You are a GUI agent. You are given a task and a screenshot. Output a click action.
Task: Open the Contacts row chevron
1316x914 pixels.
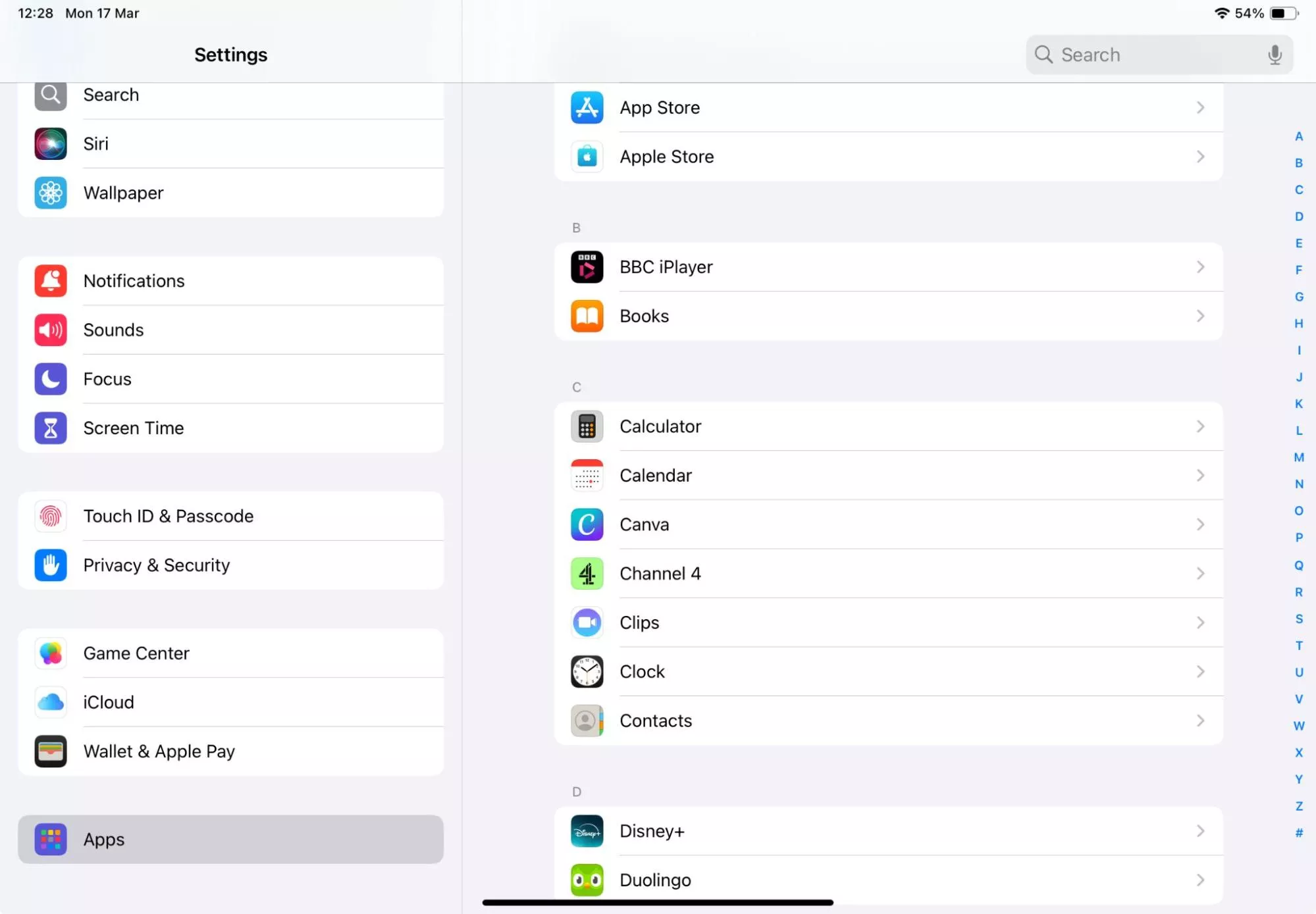coord(1200,721)
